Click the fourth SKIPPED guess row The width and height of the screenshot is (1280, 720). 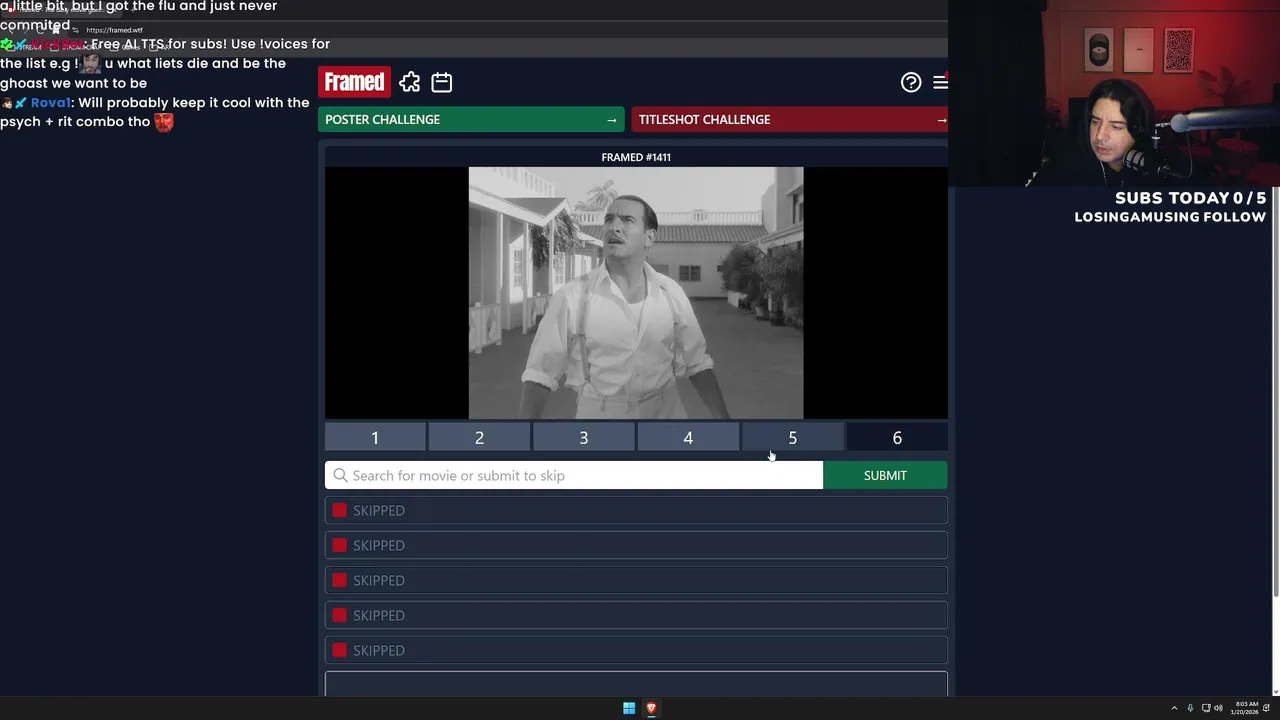(636, 615)
